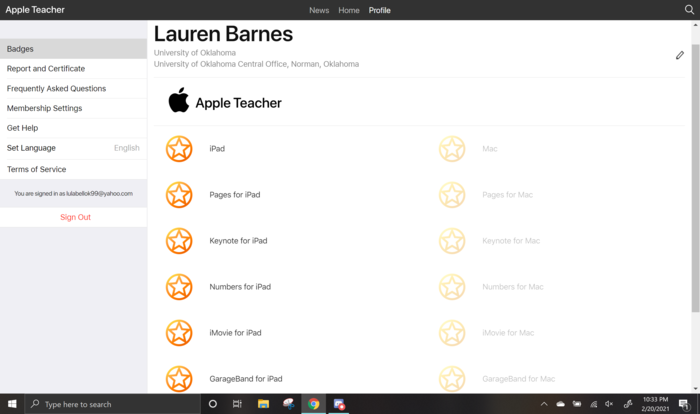The width and height of the screenshot is (700, 414).
Task: Open the Keynote for iPad badge
Action: pos(179,241)
